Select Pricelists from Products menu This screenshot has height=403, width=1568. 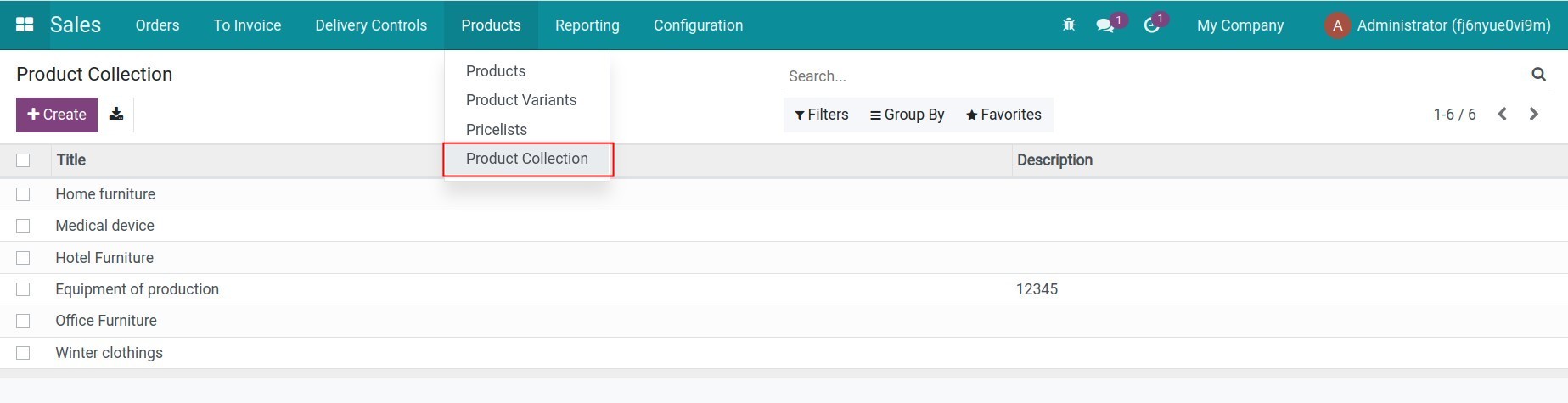point(496,130)
